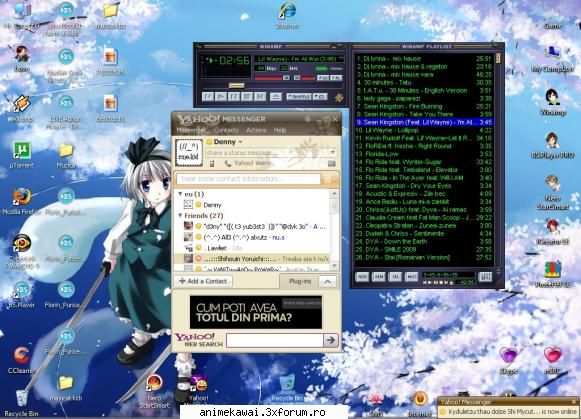Screen dimensions: 581x419
Task: Select track '17. Sean Kingston - Dry Your Eyes'
Action: click(x=424, y=186)
